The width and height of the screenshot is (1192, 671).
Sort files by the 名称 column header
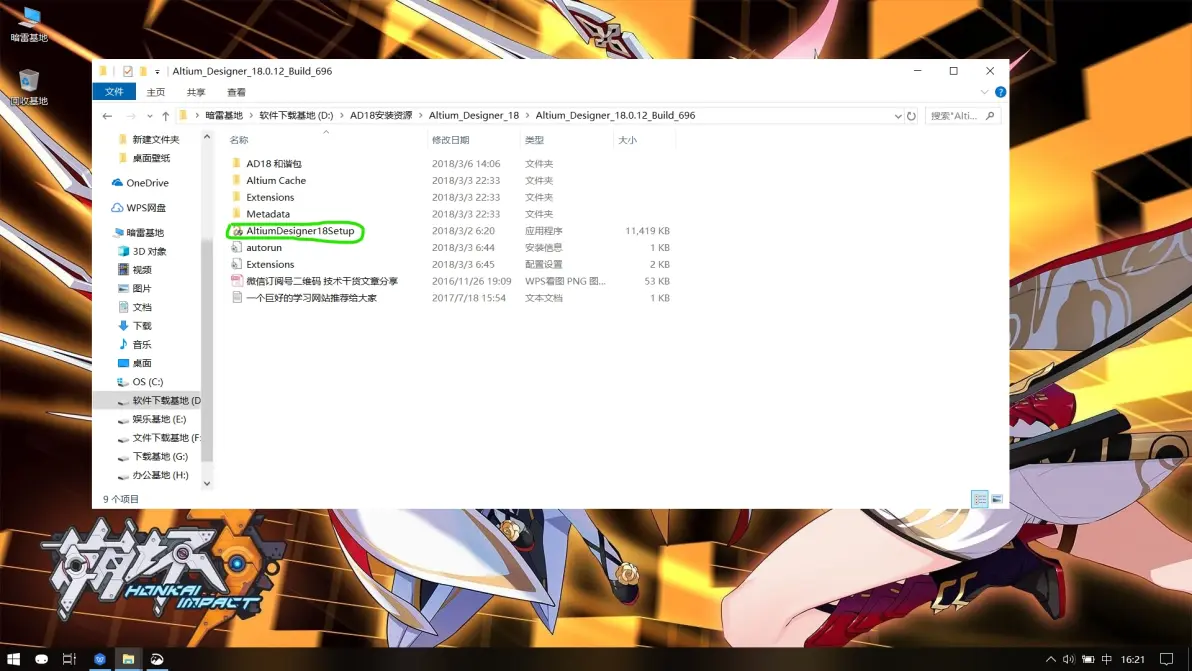[x=327, y=140]
